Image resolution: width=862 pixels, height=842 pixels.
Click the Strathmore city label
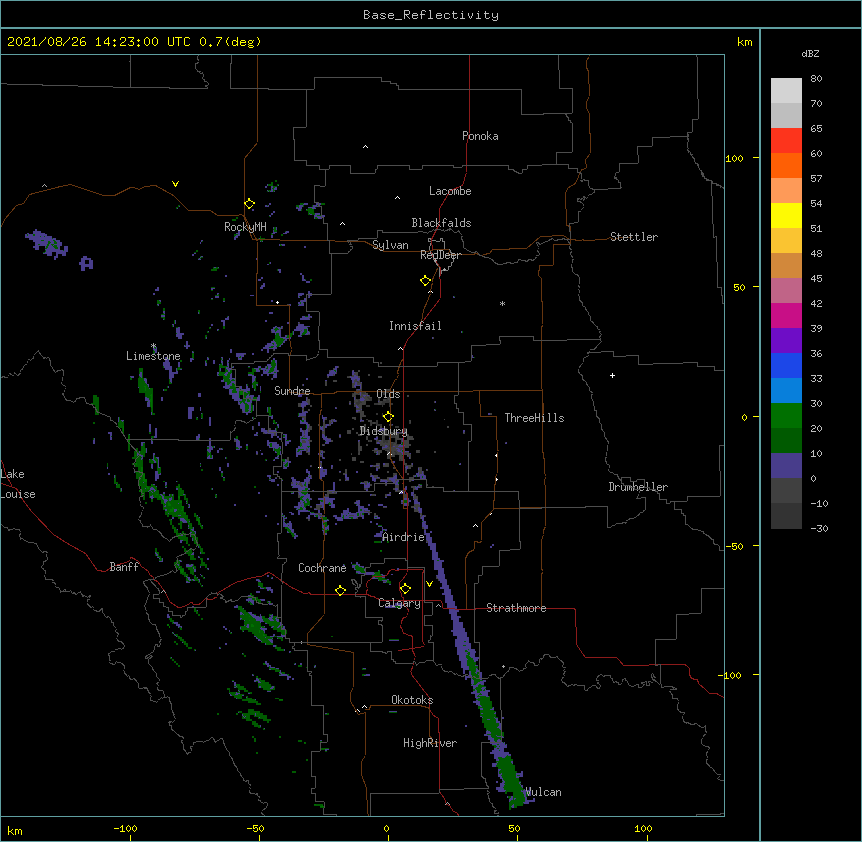click(x=516, y=608)
